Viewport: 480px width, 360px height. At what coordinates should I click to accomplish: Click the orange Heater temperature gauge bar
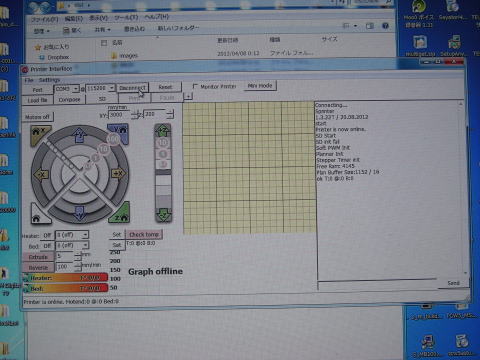65,278
